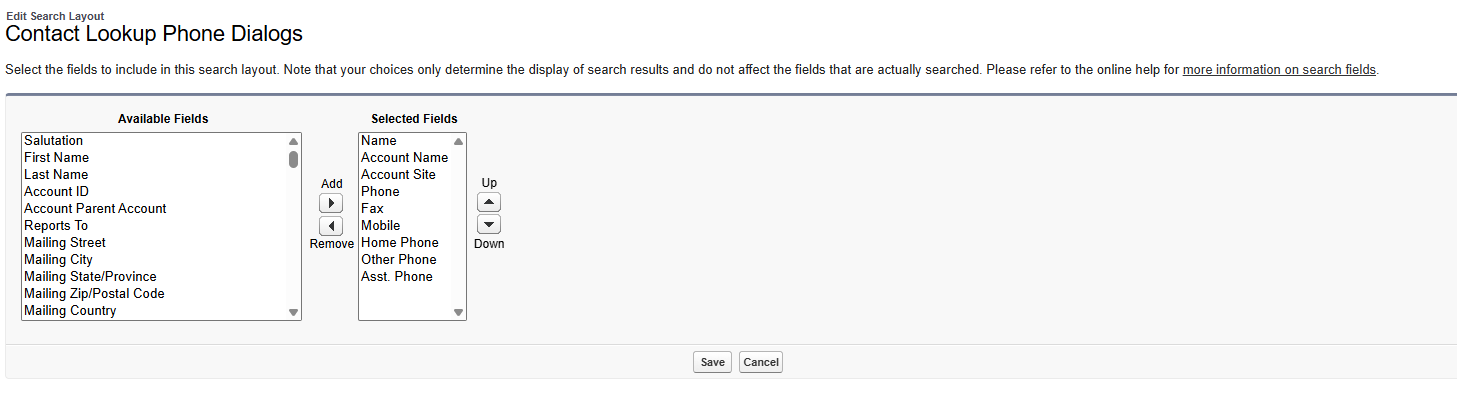Save the search layout
The image size is (1457, 416).
(712, 362)
